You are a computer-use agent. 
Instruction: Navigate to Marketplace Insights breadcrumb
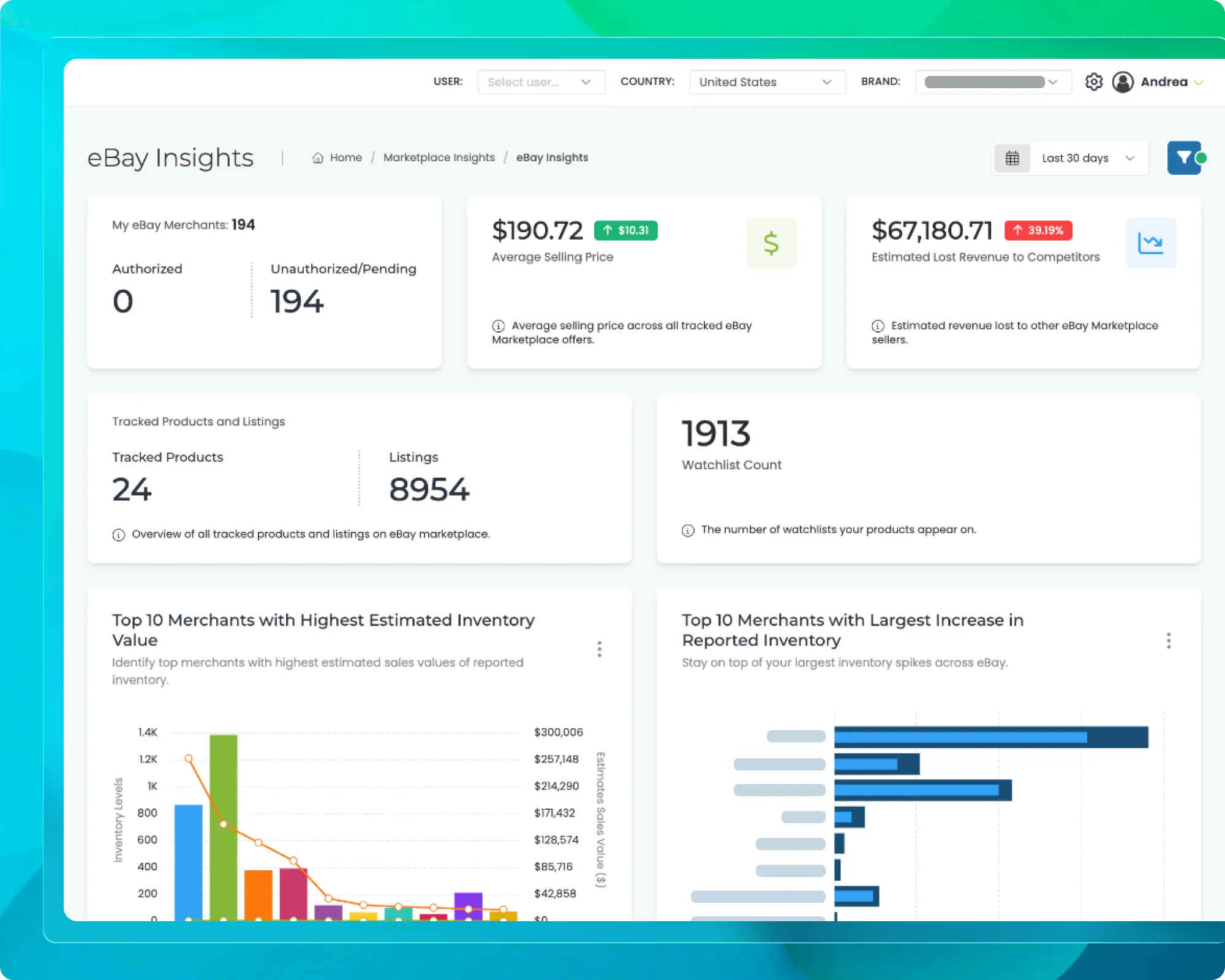[x=439, y=157]
